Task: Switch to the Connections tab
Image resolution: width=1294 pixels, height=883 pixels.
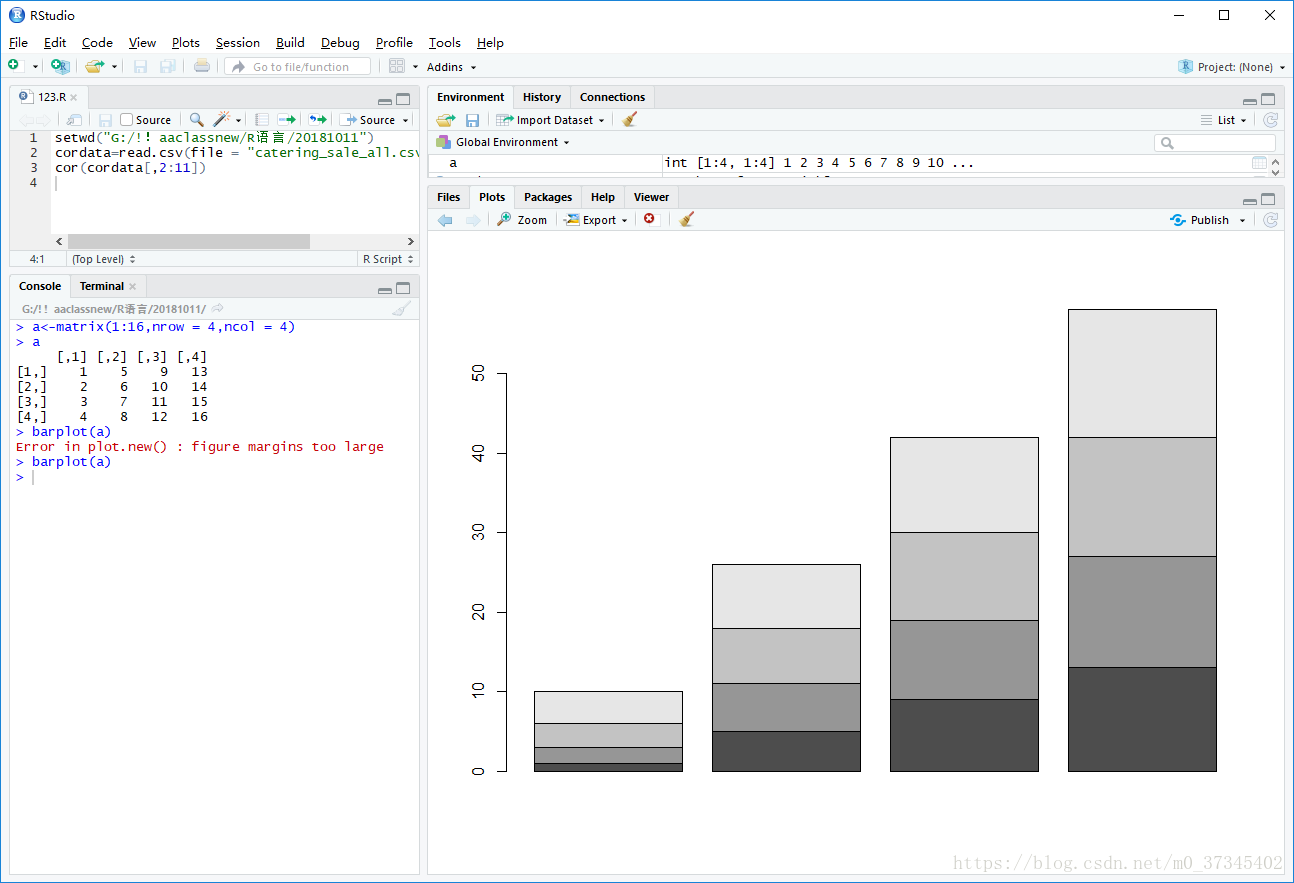Action: (x=612, y=97)
